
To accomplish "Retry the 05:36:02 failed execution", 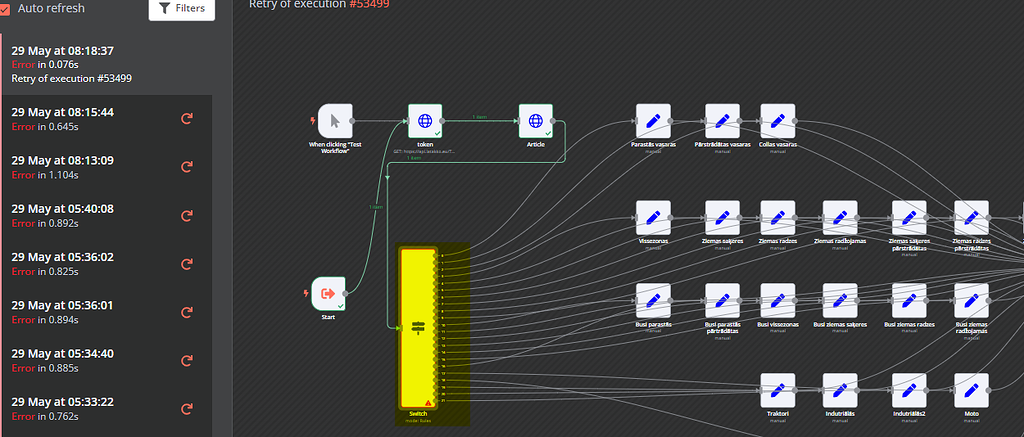I will [186, 264].
